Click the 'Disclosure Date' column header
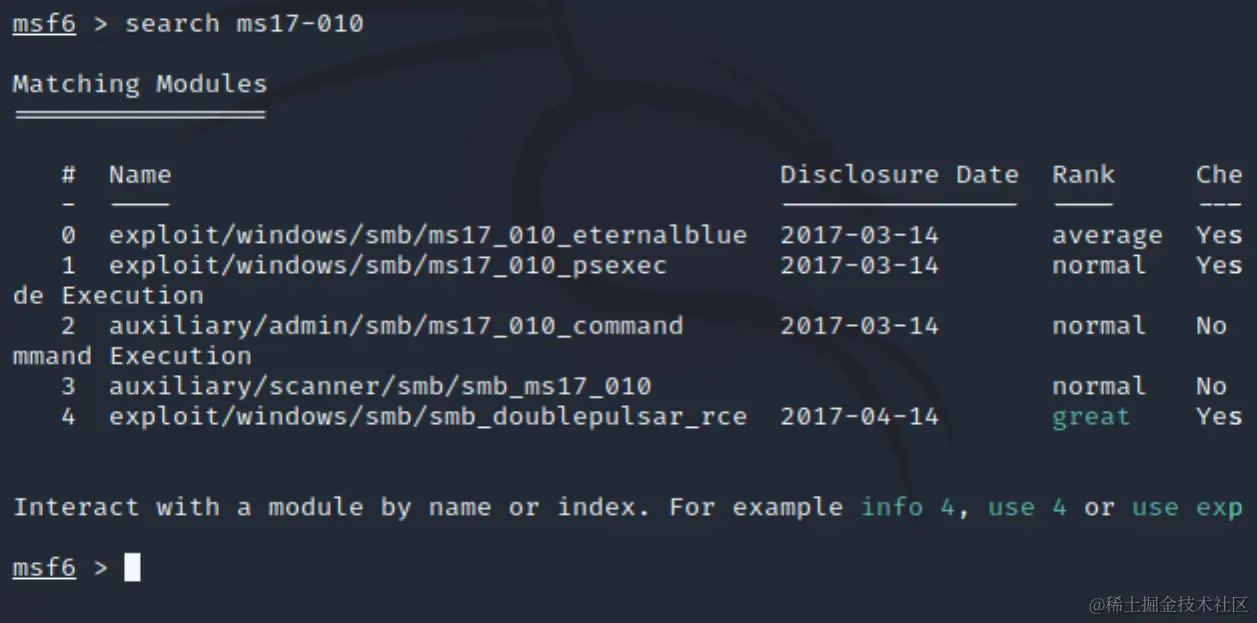 coord(898,175)
